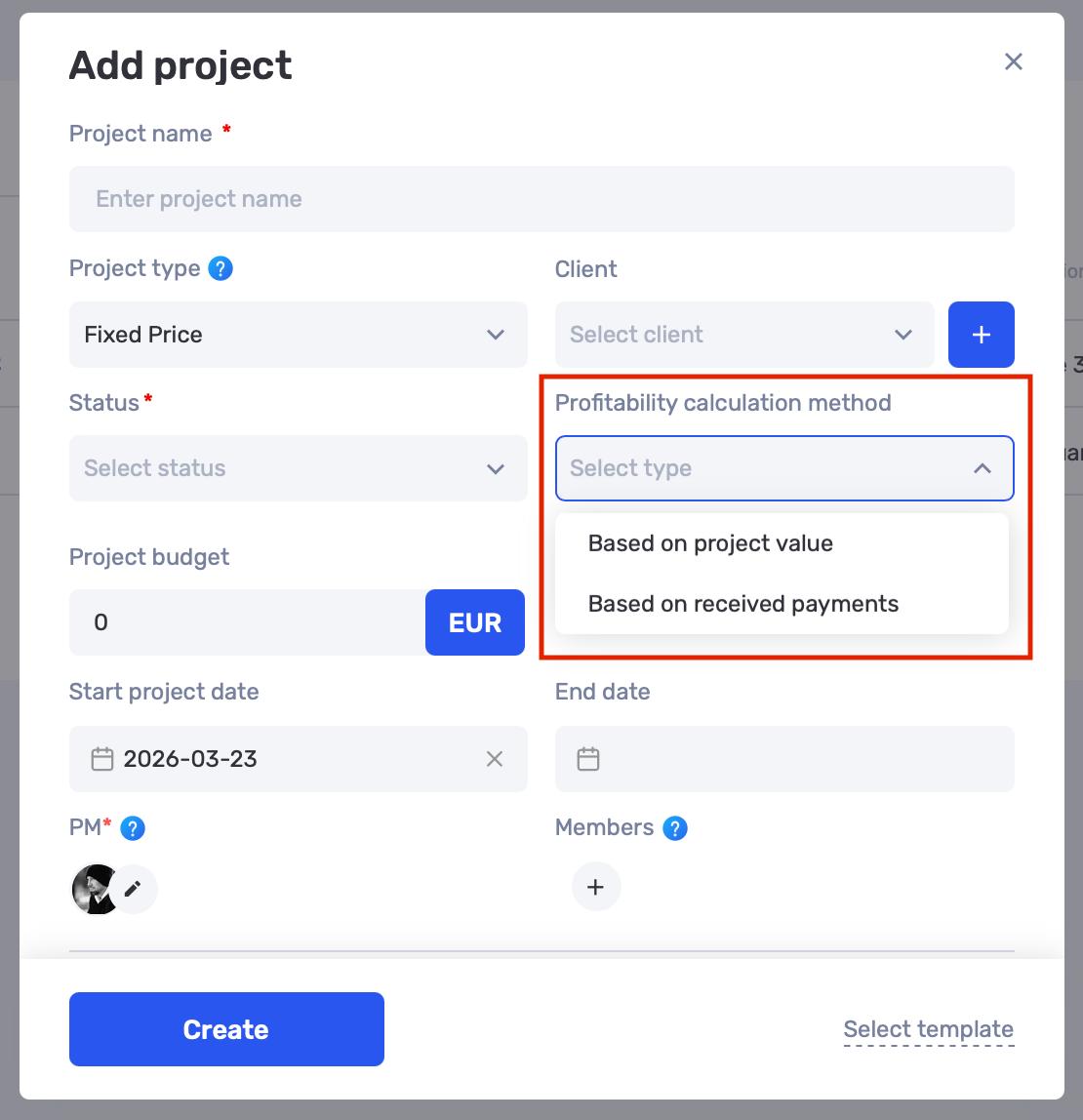The image size is (1083, 1120).
Task: Click the Project type help question icon
Action: 221,269
